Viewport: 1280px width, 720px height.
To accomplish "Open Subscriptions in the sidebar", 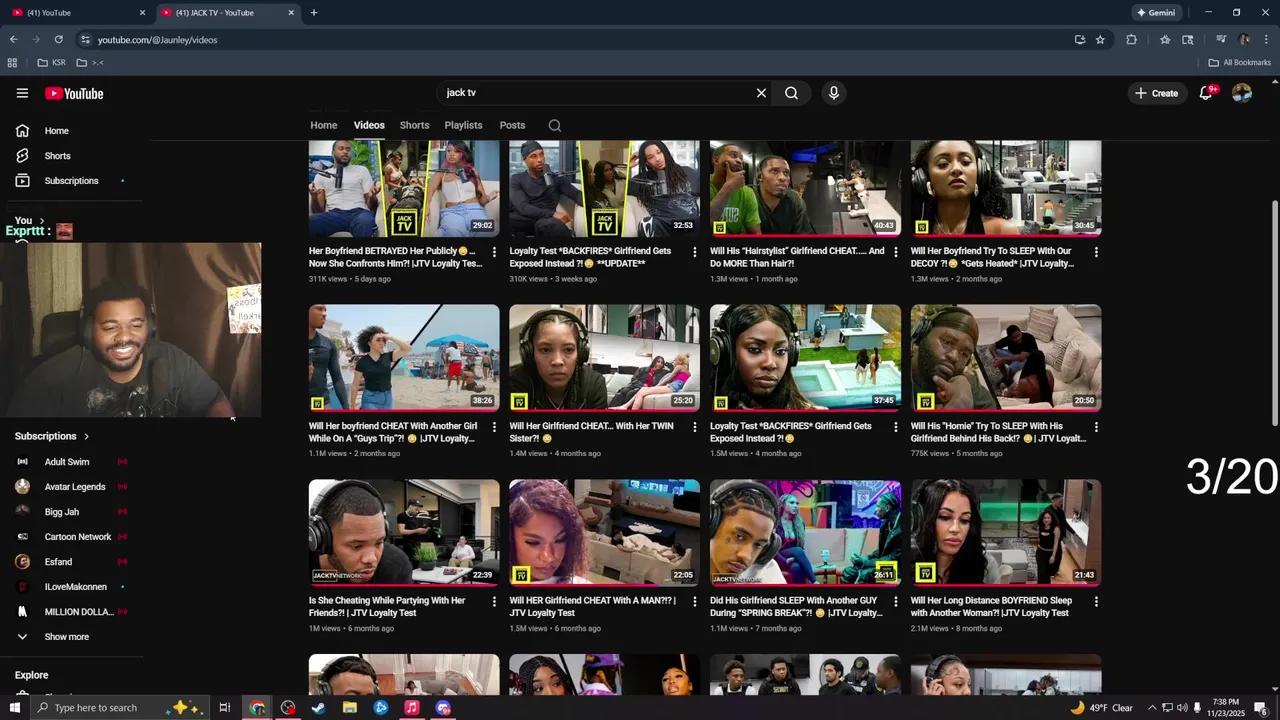I will tap(71, 181).
